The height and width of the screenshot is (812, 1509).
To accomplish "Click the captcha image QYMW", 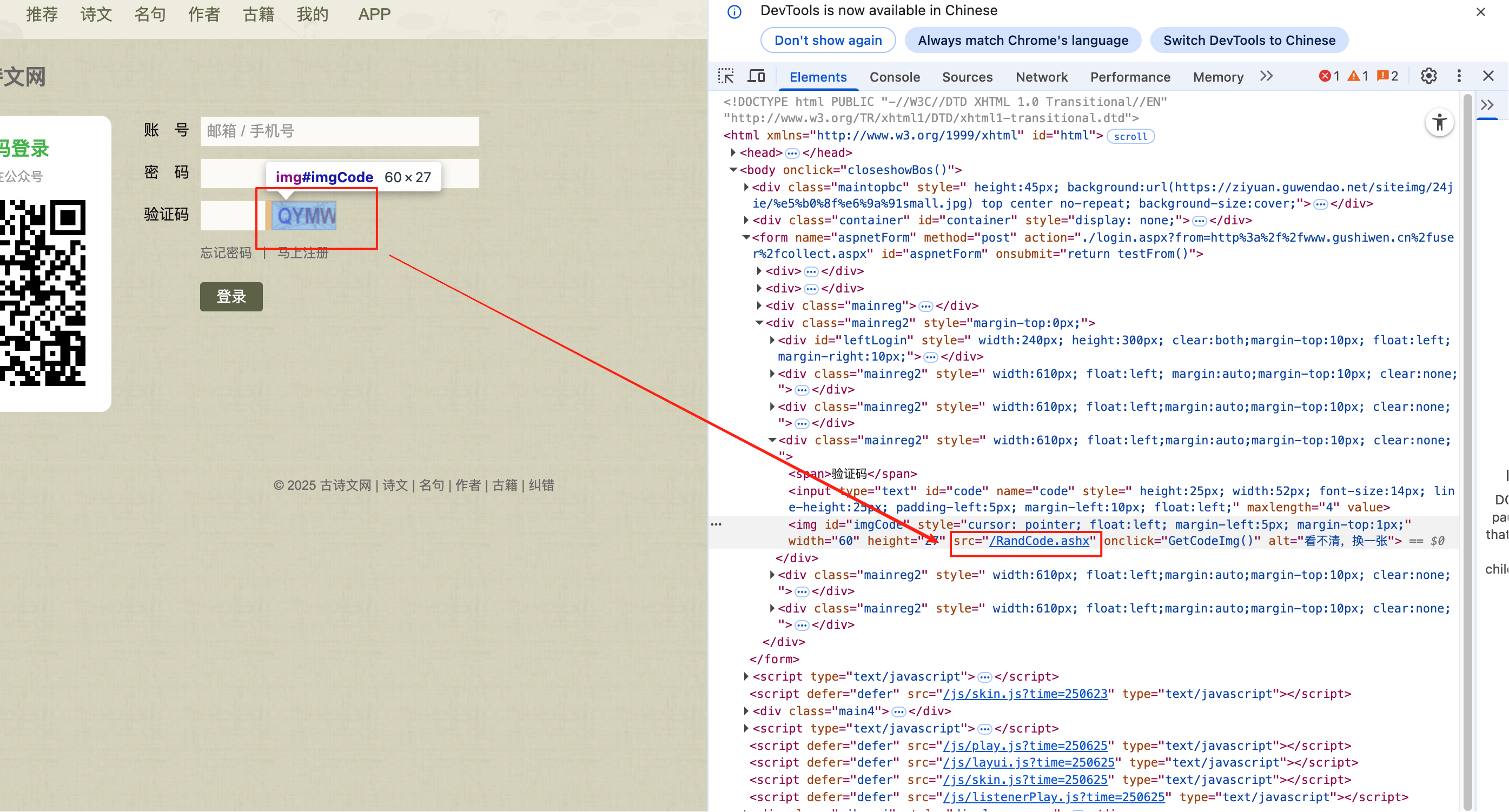I will click(303, 216).
